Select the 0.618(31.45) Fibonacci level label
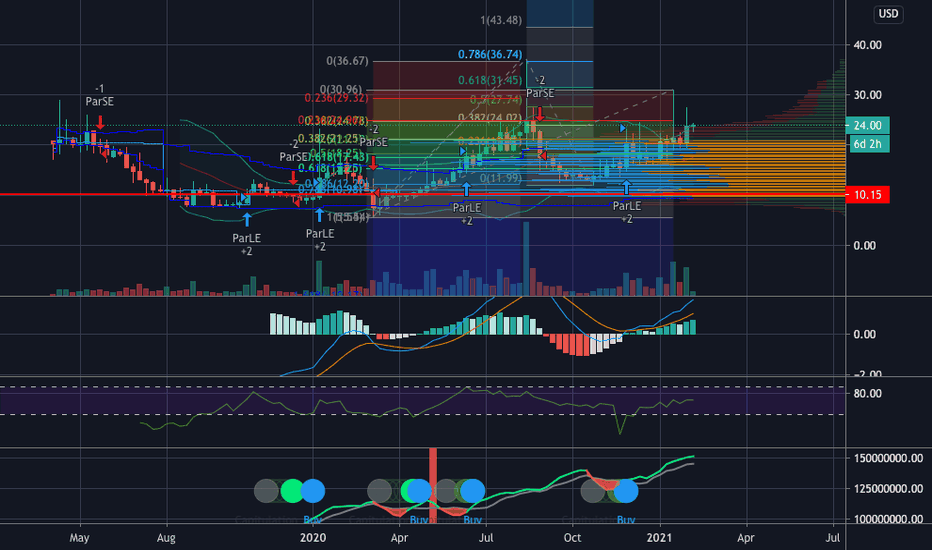932x550 pixels. (x=490, y=80)
